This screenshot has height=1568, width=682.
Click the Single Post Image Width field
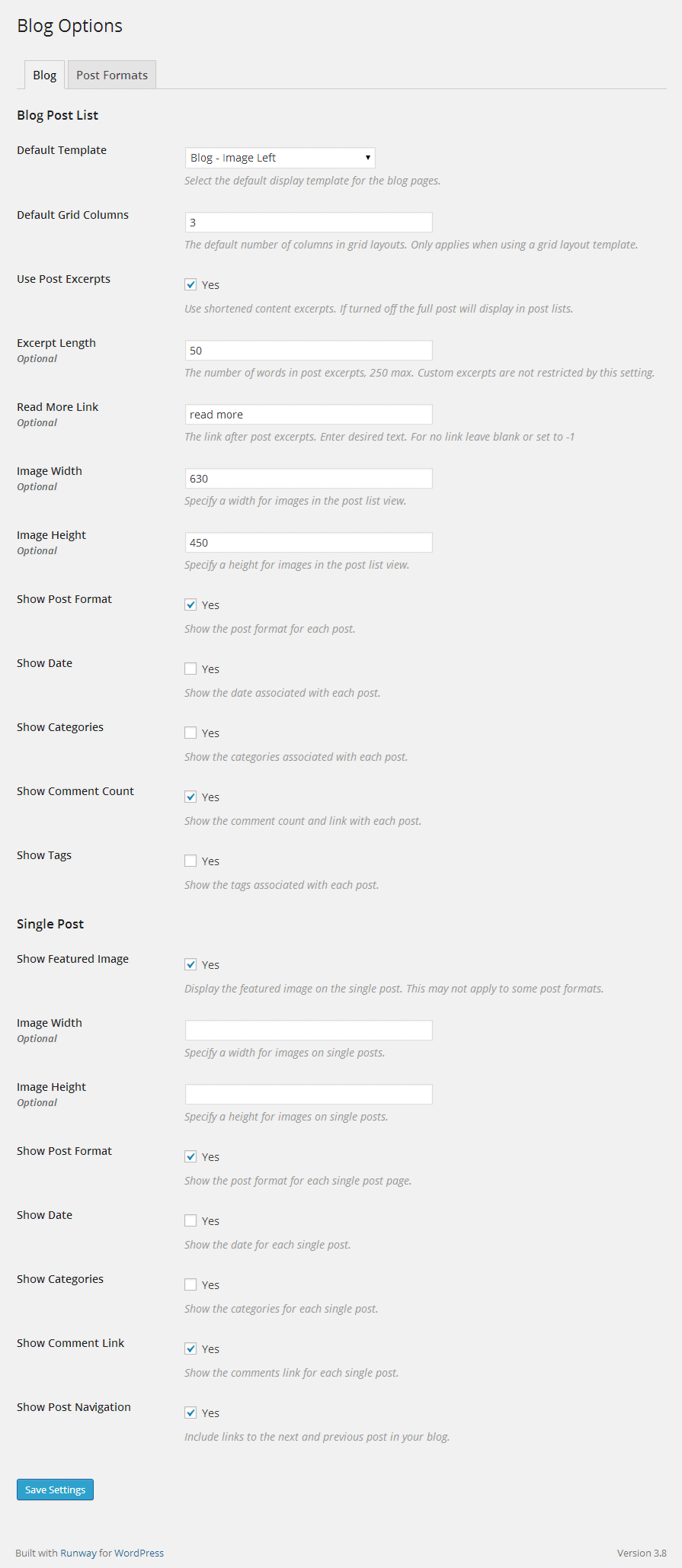click(x=309, y=1031)
